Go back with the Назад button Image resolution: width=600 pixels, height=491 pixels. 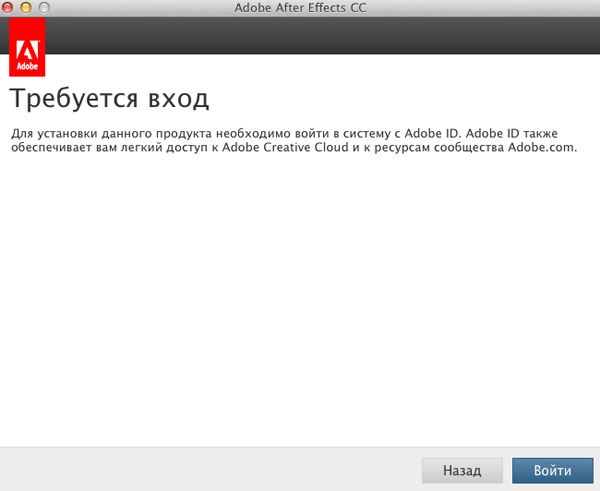(x=462, y=470)
